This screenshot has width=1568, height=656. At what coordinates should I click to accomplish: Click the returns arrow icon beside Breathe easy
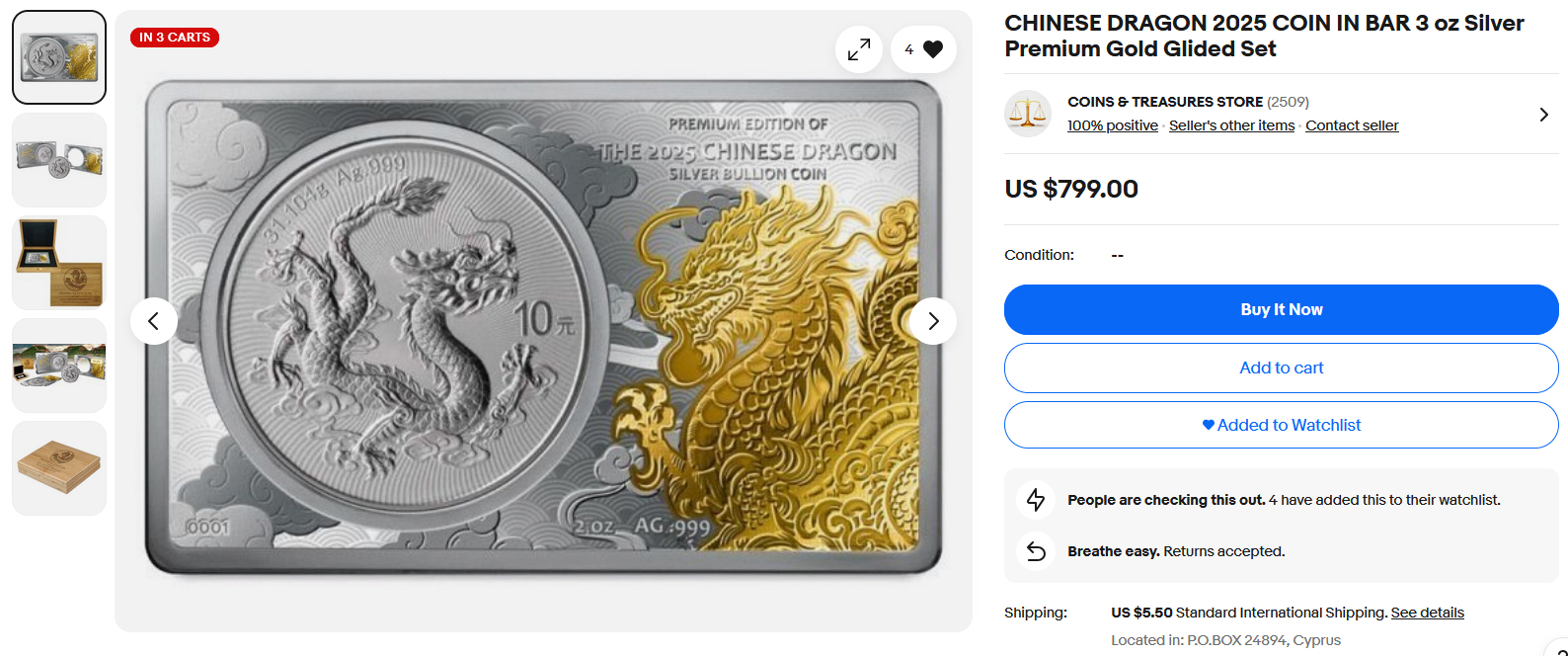tap(1036, 551)
